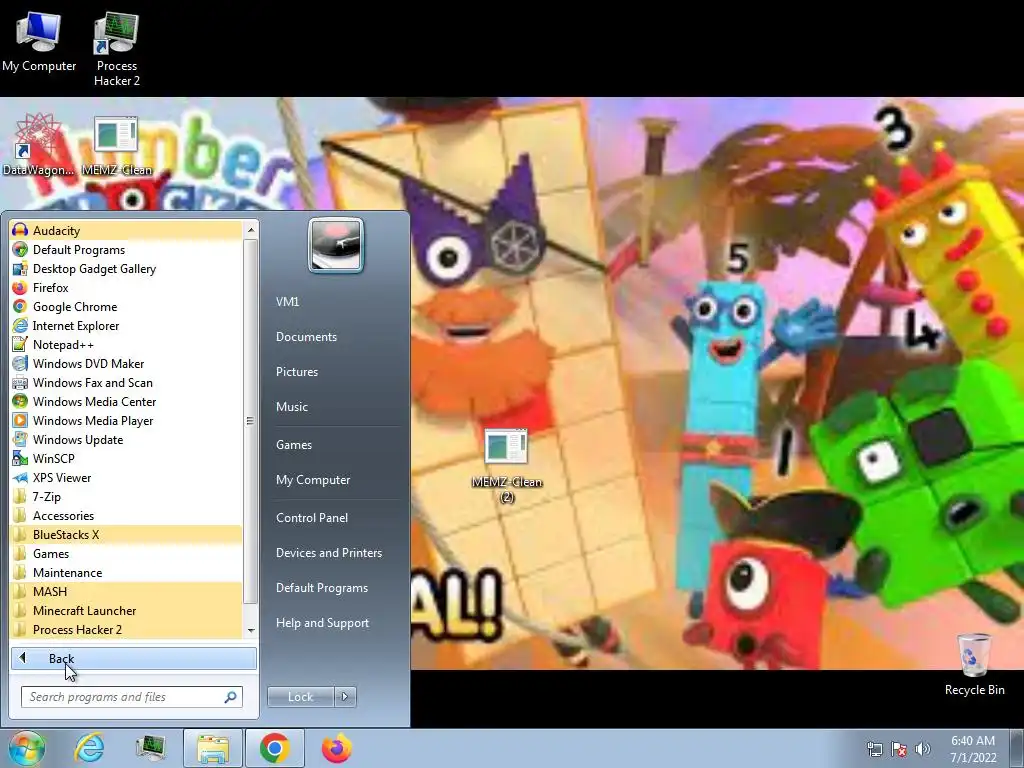Open Default Programs in the right pane
This screenshot has height=768, width=1024.
322,588
